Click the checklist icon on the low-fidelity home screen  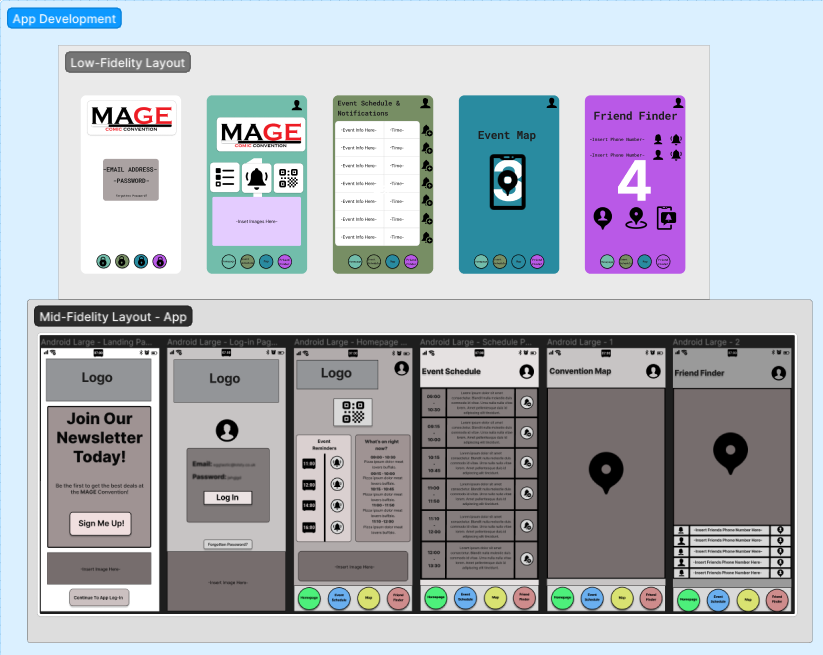tap(225, 178)
